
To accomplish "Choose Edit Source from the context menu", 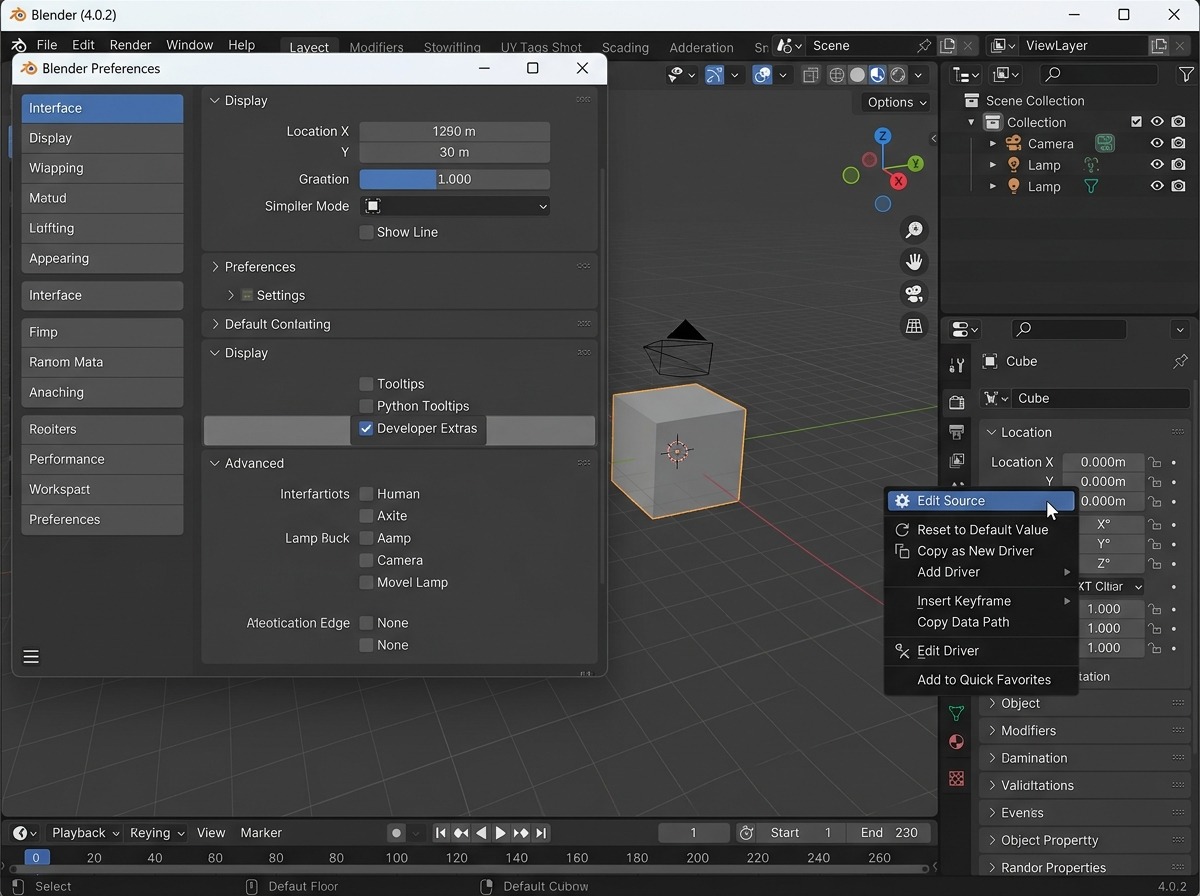I will [x=981, y=501].
